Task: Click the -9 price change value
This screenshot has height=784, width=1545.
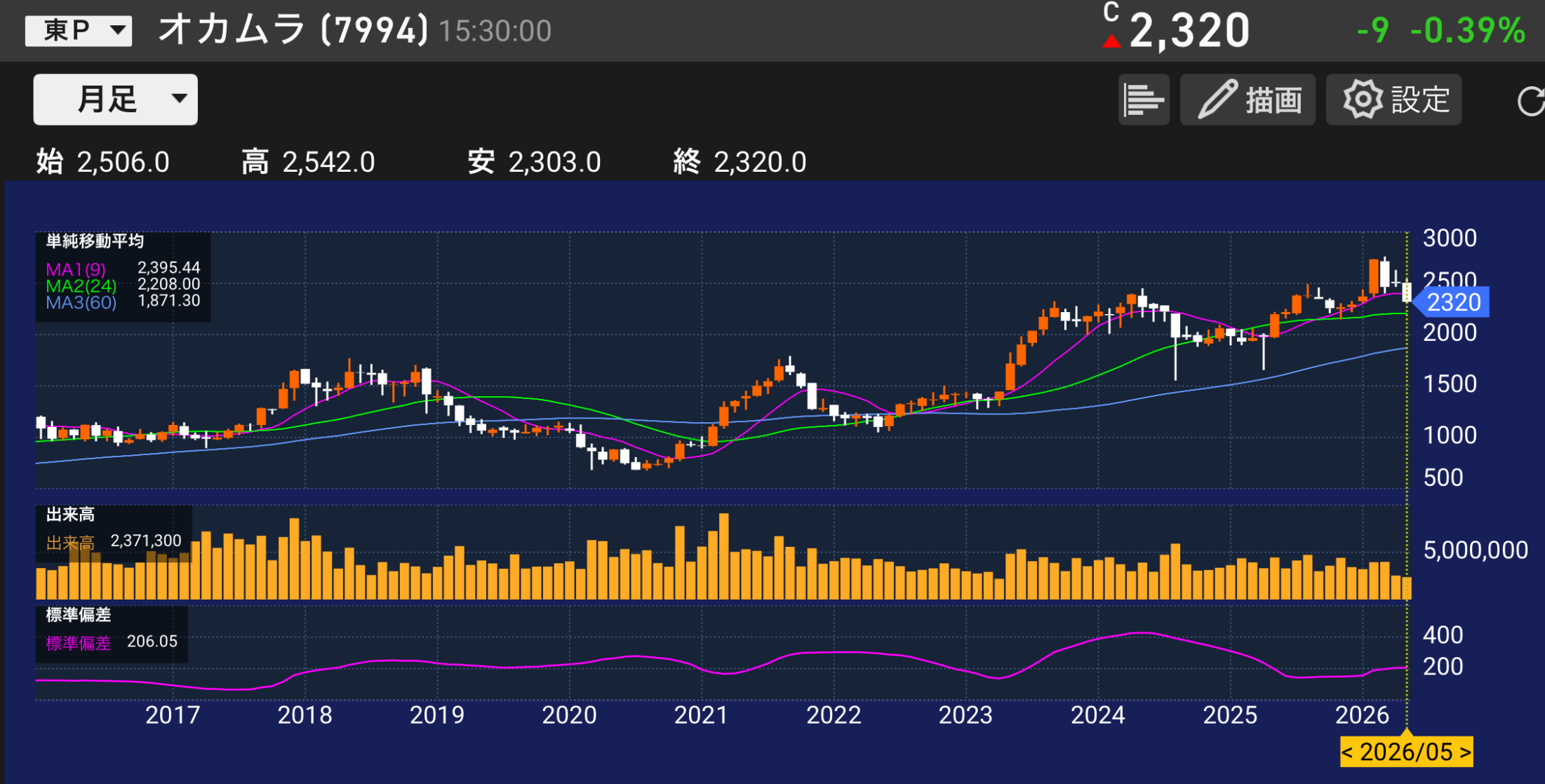Action: (1373, 31)
